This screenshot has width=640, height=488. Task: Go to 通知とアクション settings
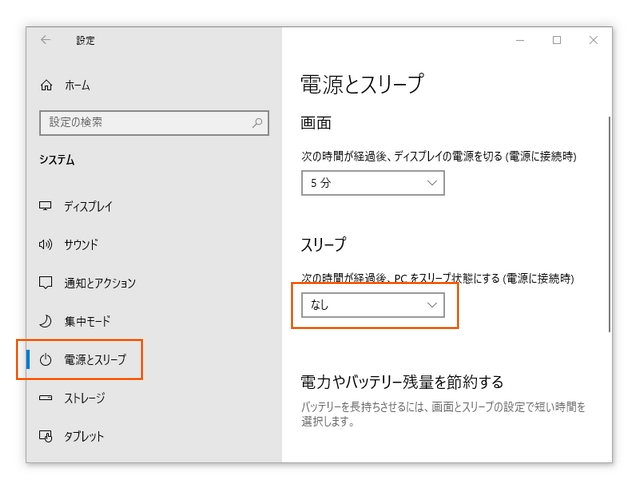pyautogui.click(x=99, y=283)
